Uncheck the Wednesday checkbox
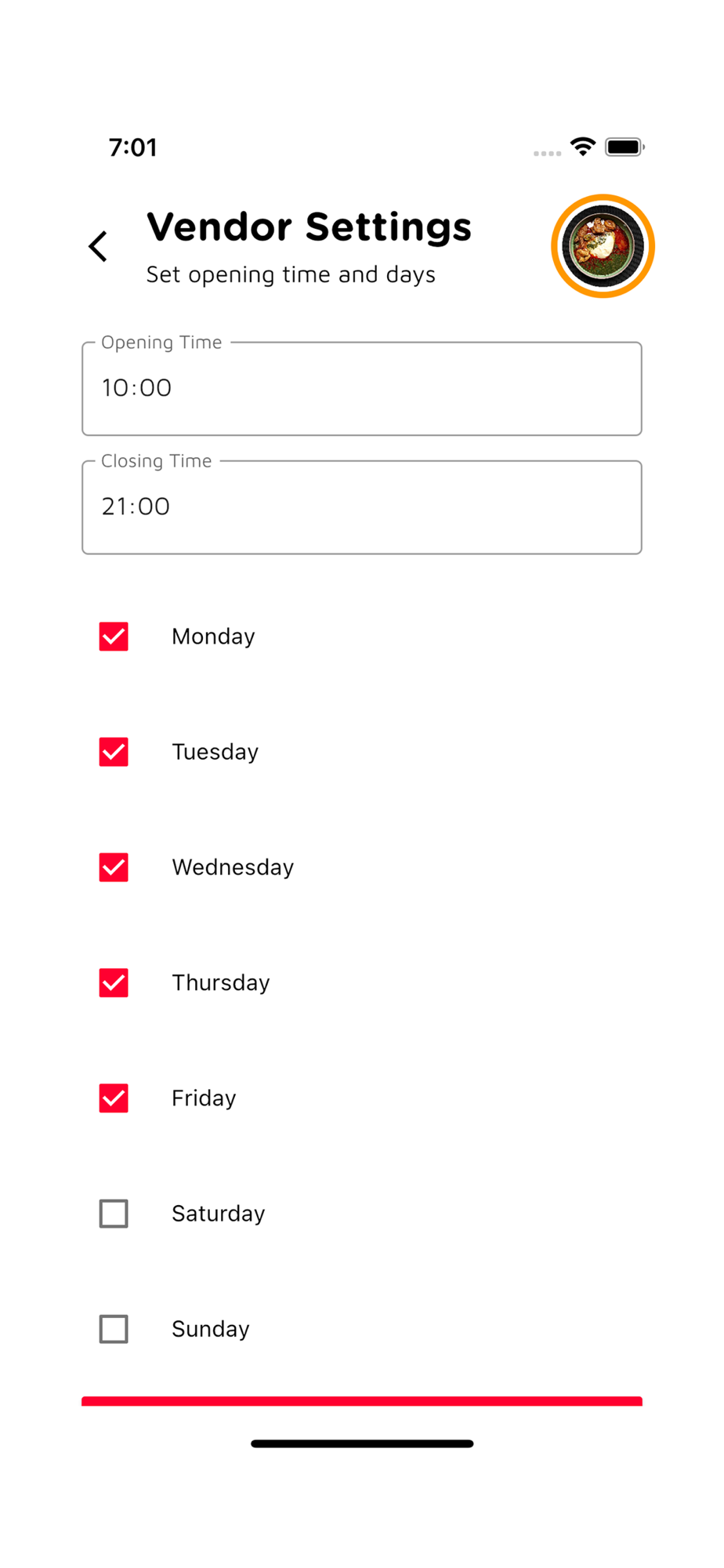The image size is (724, 1568). point(114,867)
